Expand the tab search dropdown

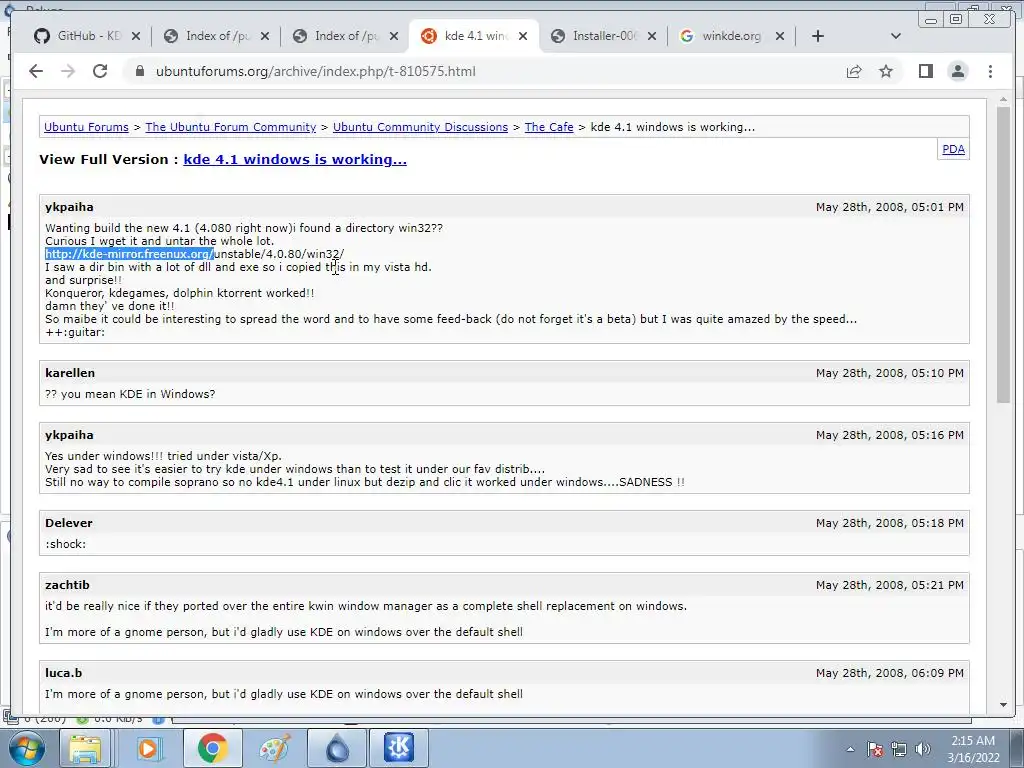896,36
